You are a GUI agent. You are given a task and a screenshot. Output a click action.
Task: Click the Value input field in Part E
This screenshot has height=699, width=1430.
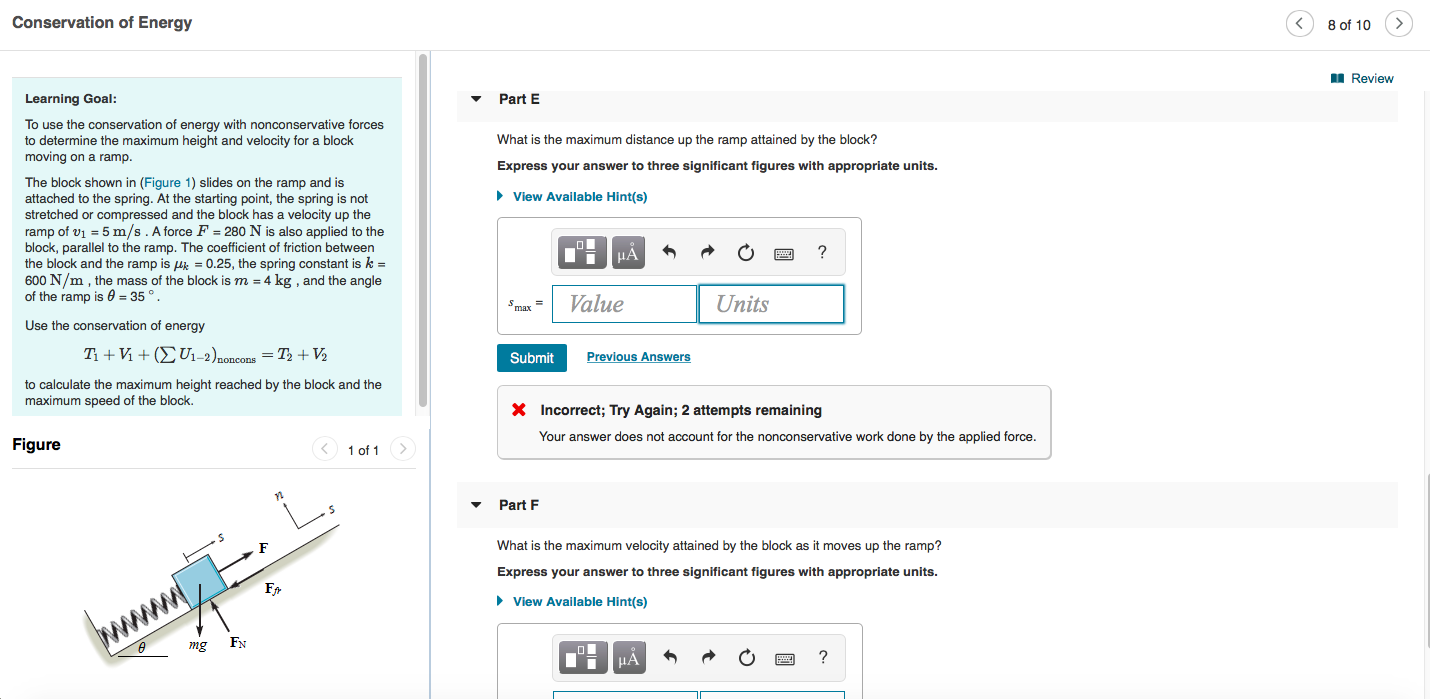click(624, 303)
